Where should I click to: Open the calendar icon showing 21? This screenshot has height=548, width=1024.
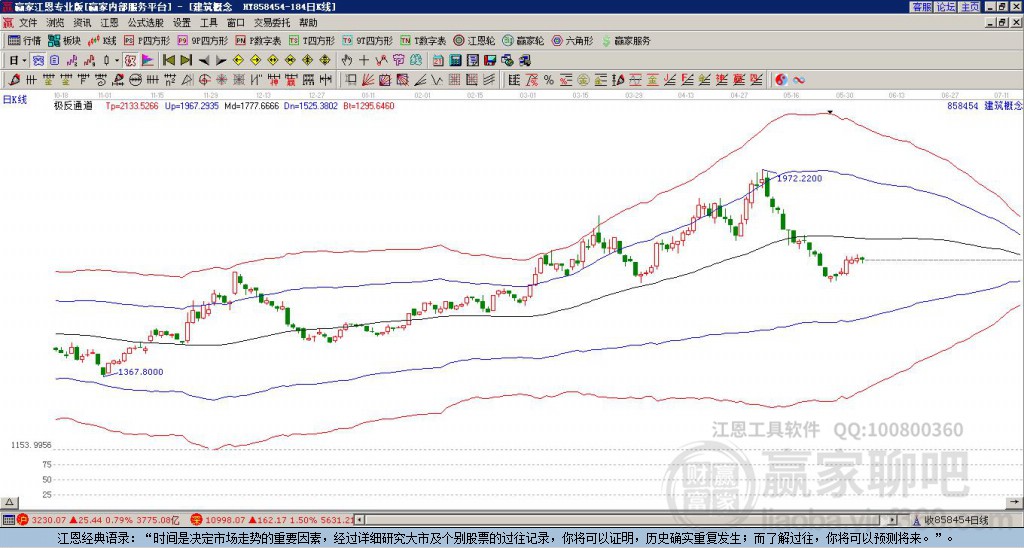point(438,61)
